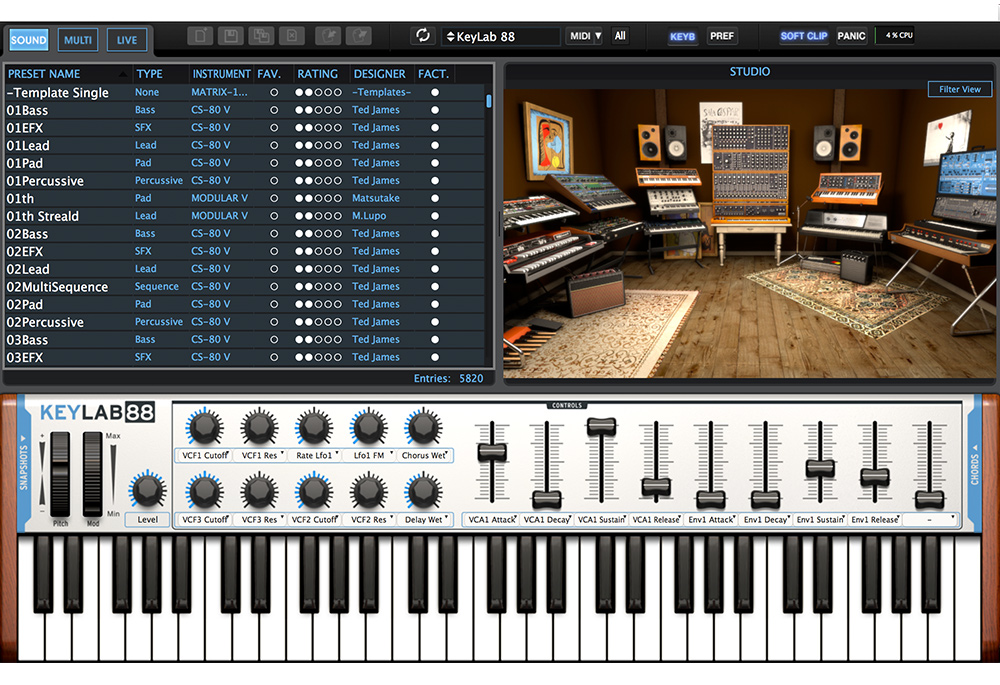Switch to the MULTI tab
This screenshot has height=685, width=1000.
(78, 40)
